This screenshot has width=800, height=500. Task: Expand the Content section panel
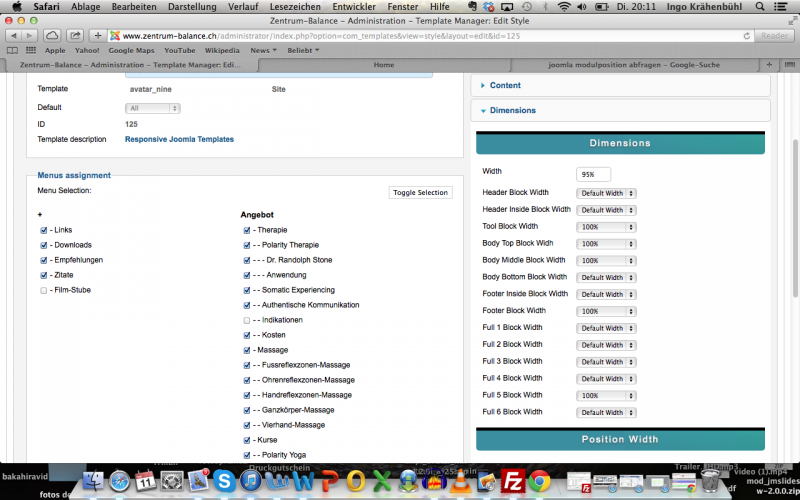coord(505,85)
